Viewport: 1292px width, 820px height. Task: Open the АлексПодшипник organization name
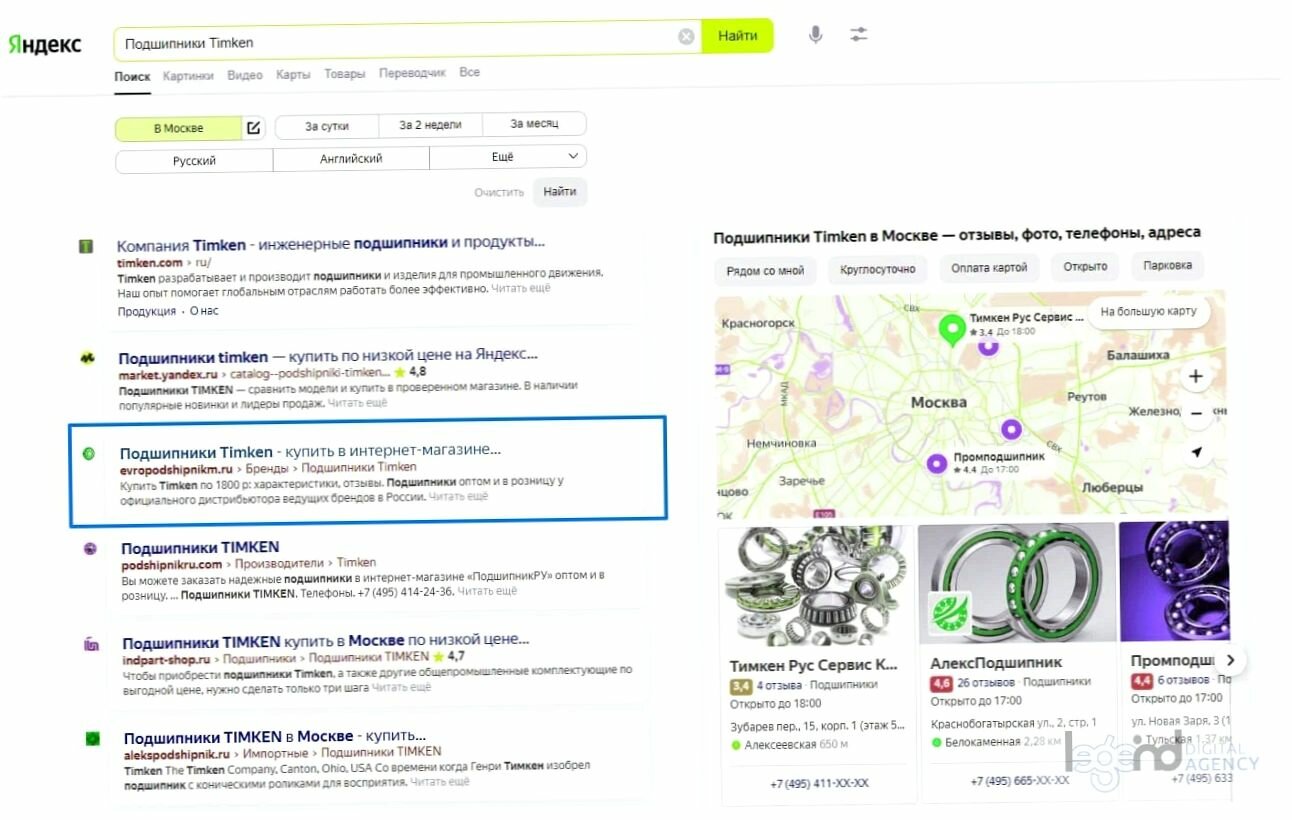coord(996,662)
